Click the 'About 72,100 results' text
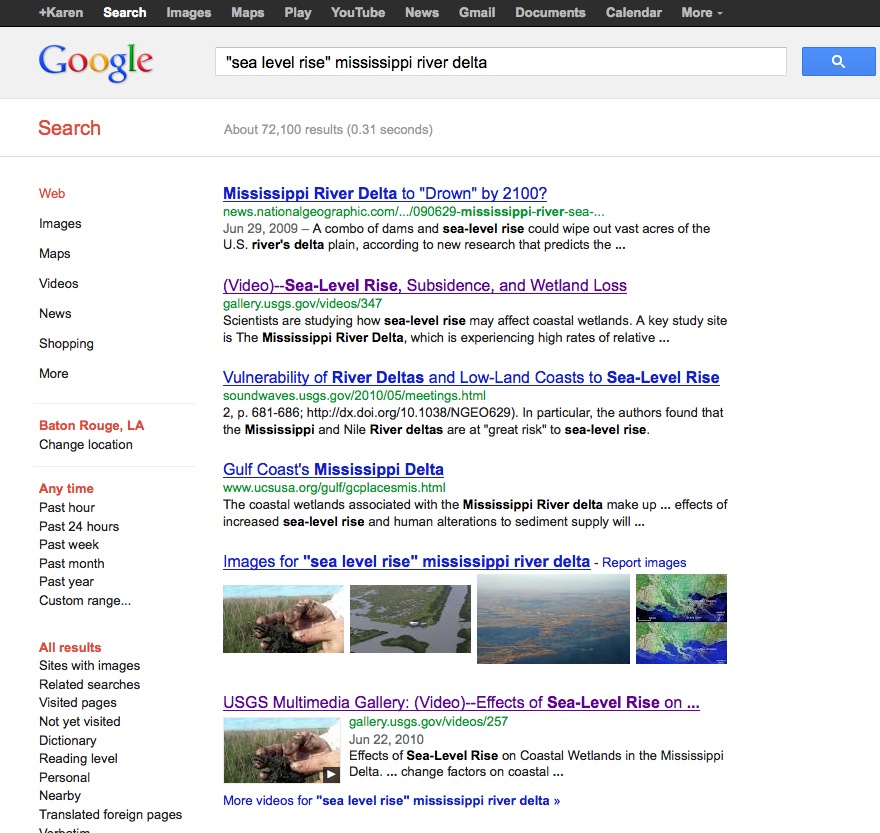This screenshot has height=833, width=880. tap(328, 130)
